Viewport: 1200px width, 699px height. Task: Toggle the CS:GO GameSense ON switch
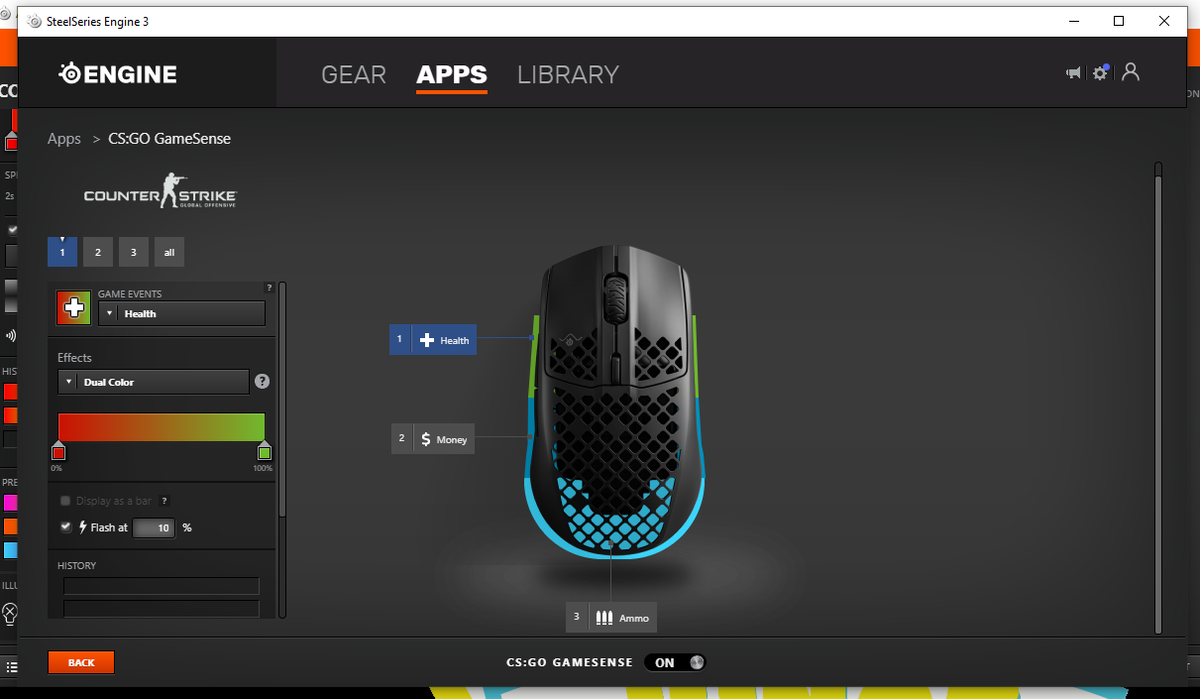click(675, 662)
